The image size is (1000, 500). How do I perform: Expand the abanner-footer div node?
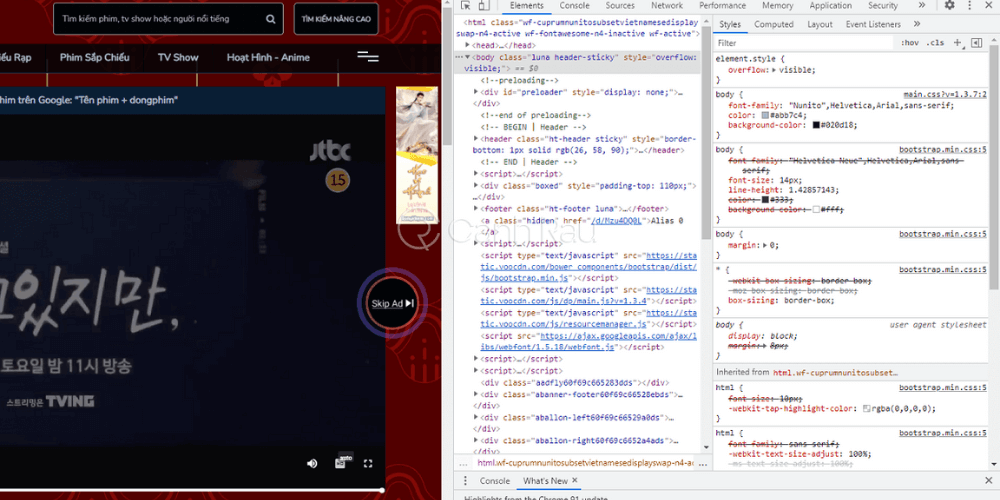[x=476, y=395]
